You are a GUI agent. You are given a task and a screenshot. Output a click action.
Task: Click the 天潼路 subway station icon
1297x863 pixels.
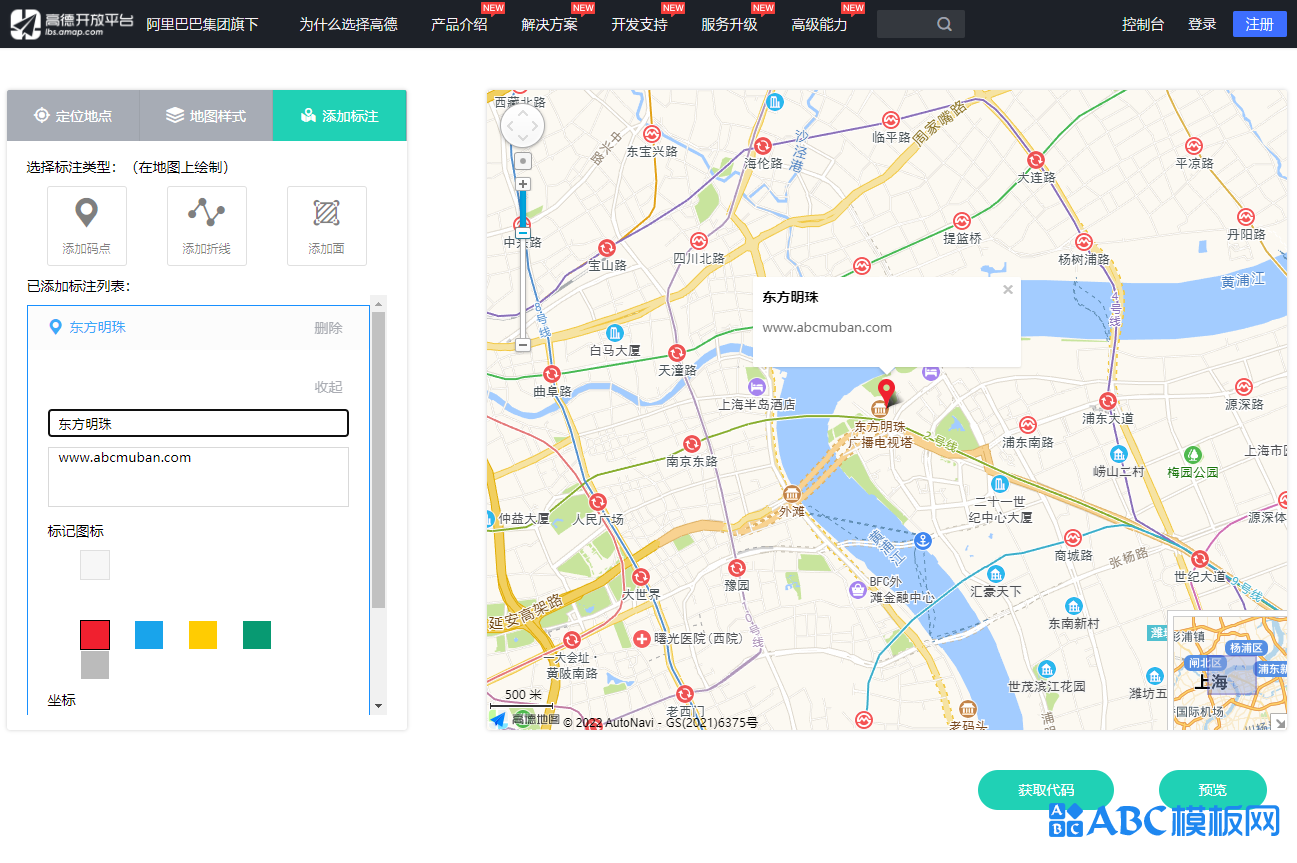coord(677,353)
